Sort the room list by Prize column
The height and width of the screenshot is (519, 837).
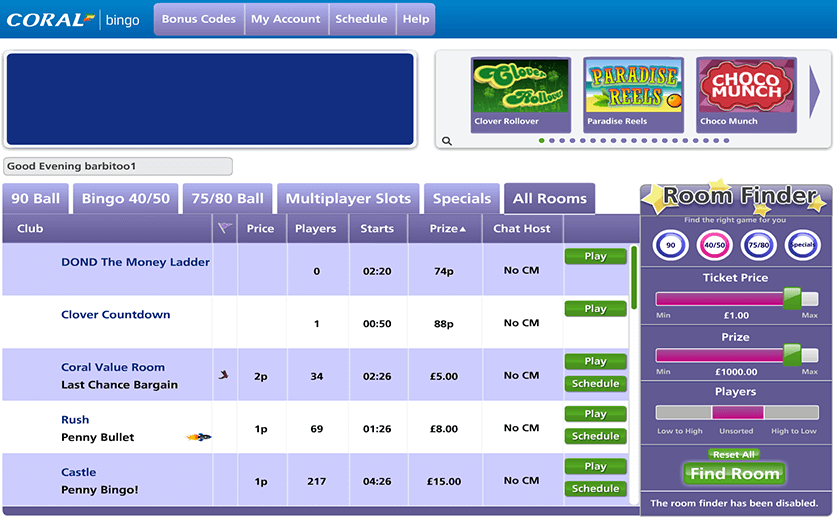(445, 229)
